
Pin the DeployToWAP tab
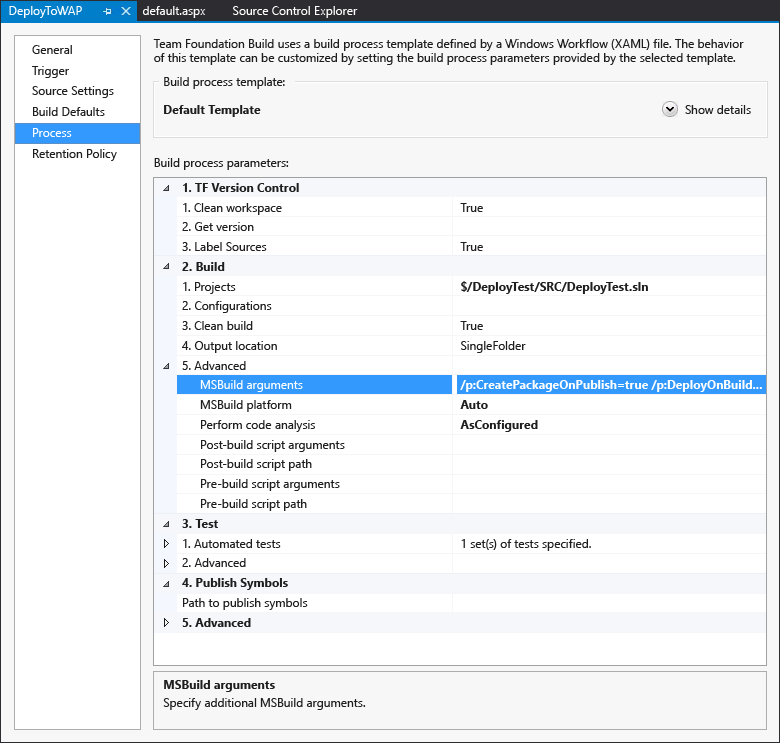click(x=107, y=11)
